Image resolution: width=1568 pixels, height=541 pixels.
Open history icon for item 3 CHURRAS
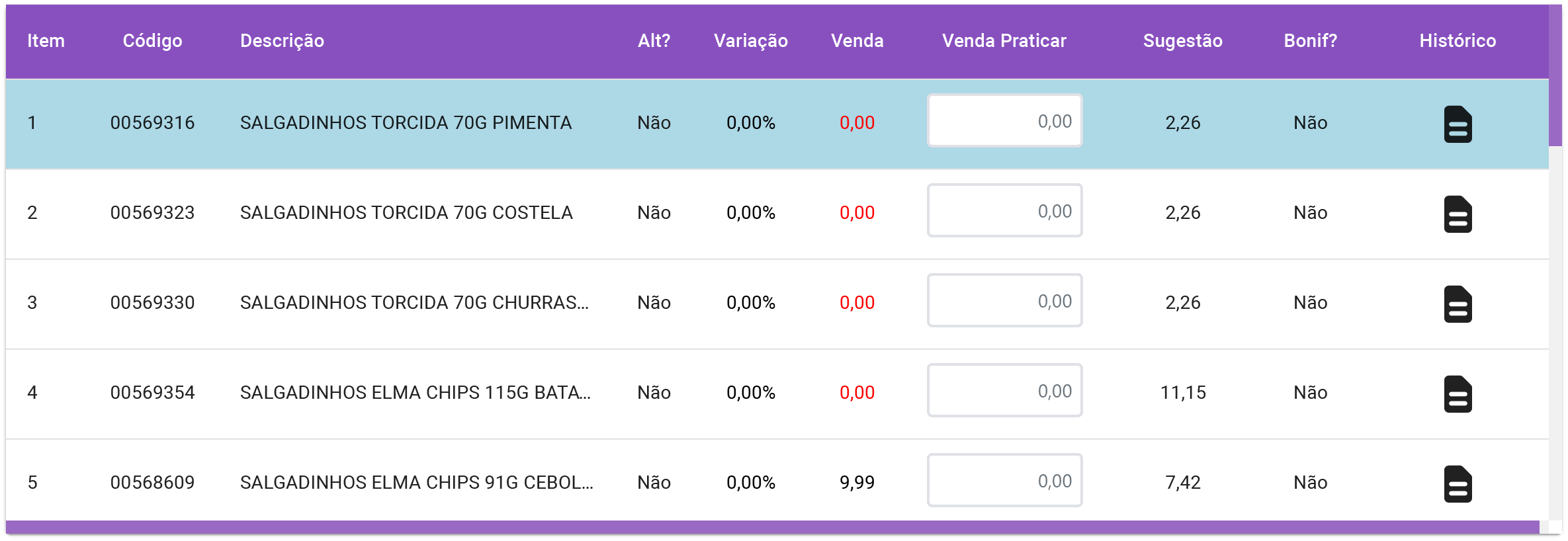click(x=1458, y=304)
